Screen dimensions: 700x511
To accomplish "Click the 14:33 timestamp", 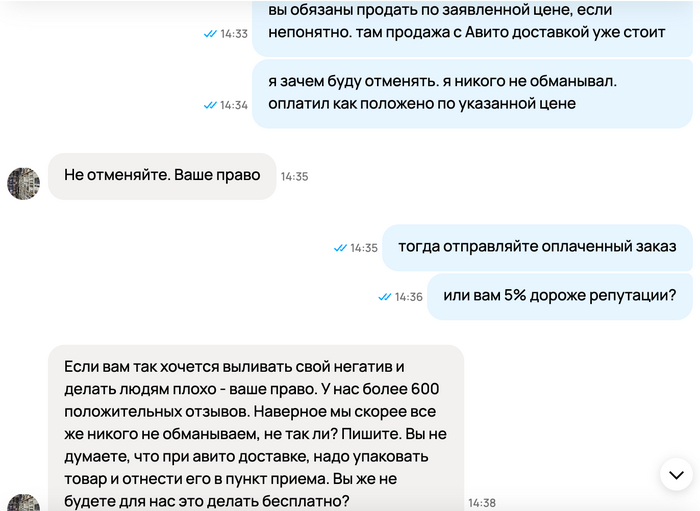I will point(234,33).
